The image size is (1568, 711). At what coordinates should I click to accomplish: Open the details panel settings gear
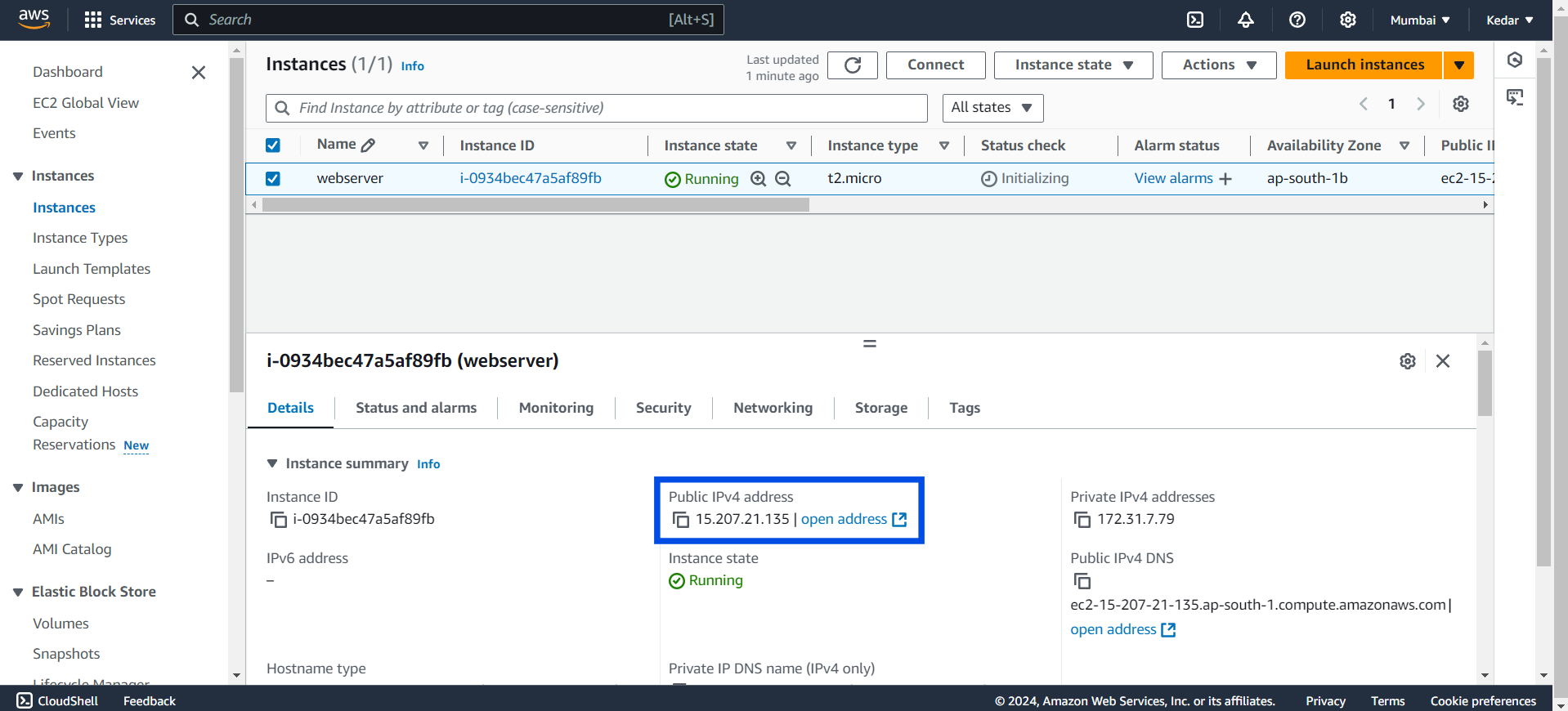tap(1408, 361)
